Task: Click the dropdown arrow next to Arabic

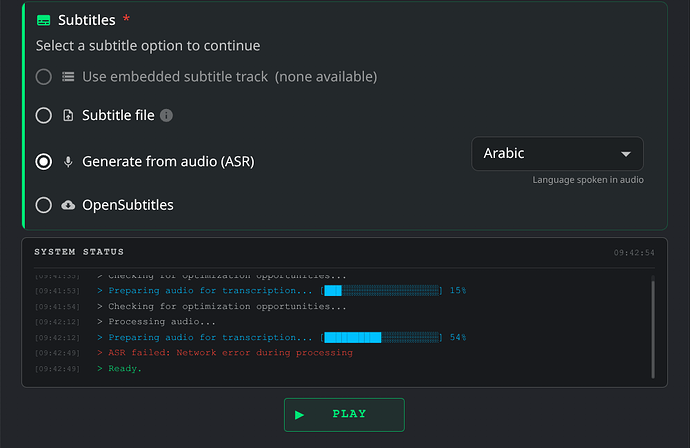Action: 626,154
